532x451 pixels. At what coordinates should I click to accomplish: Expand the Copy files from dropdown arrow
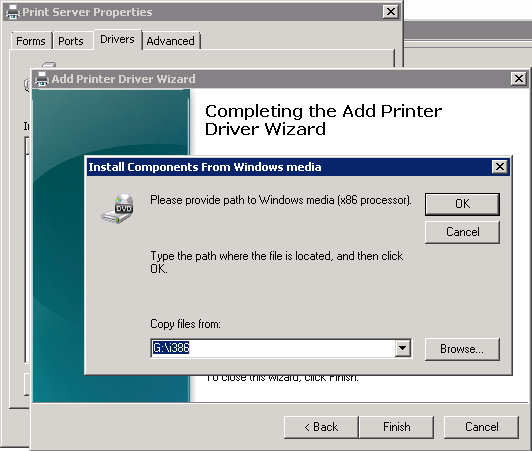403,348
